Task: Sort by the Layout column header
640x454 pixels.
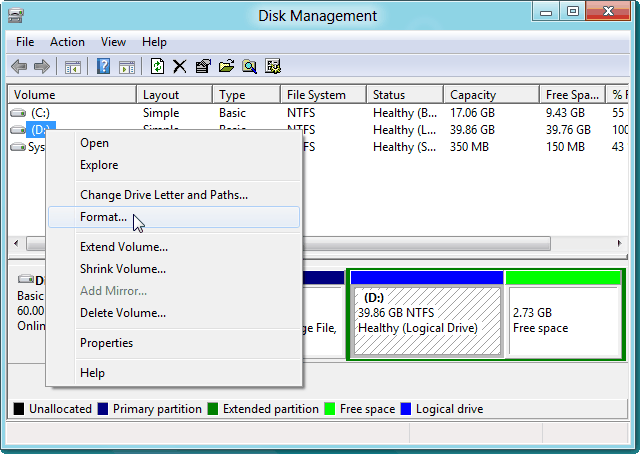Action: click(175, 95)
